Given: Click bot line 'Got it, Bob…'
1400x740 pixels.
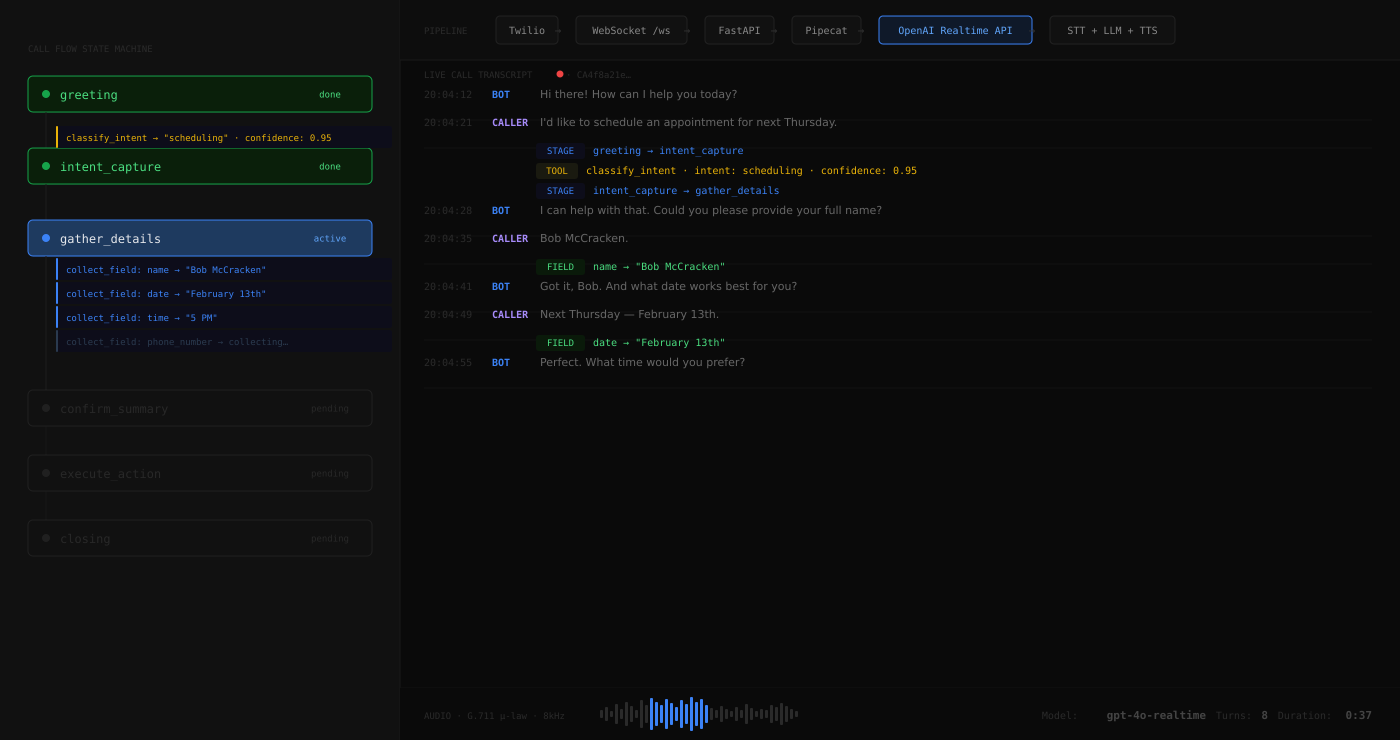Looking at the screenshot, I should click(x=668, y=287).
